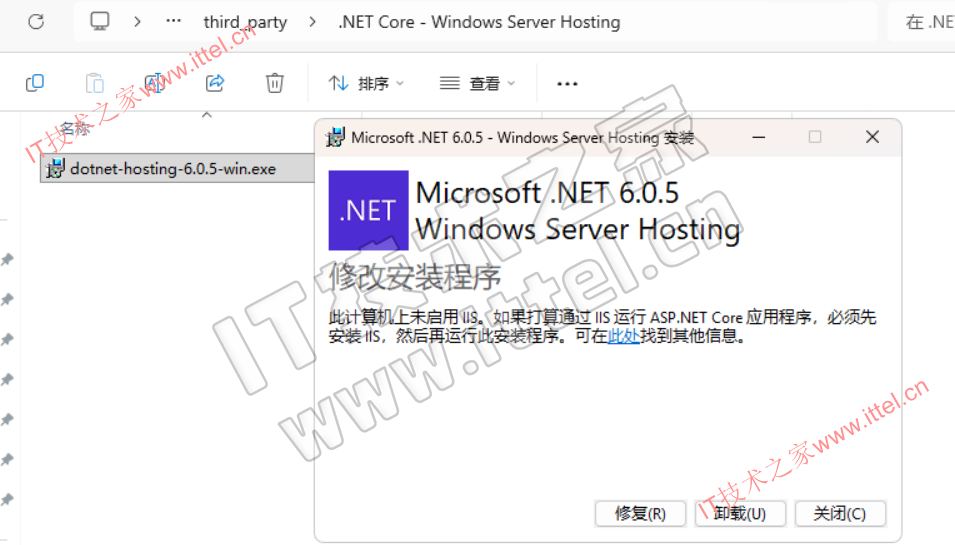Click the rename icon in toolbar
Viewport: 955px width, 545px height.
pyautogui.click(x=155, y=83)
